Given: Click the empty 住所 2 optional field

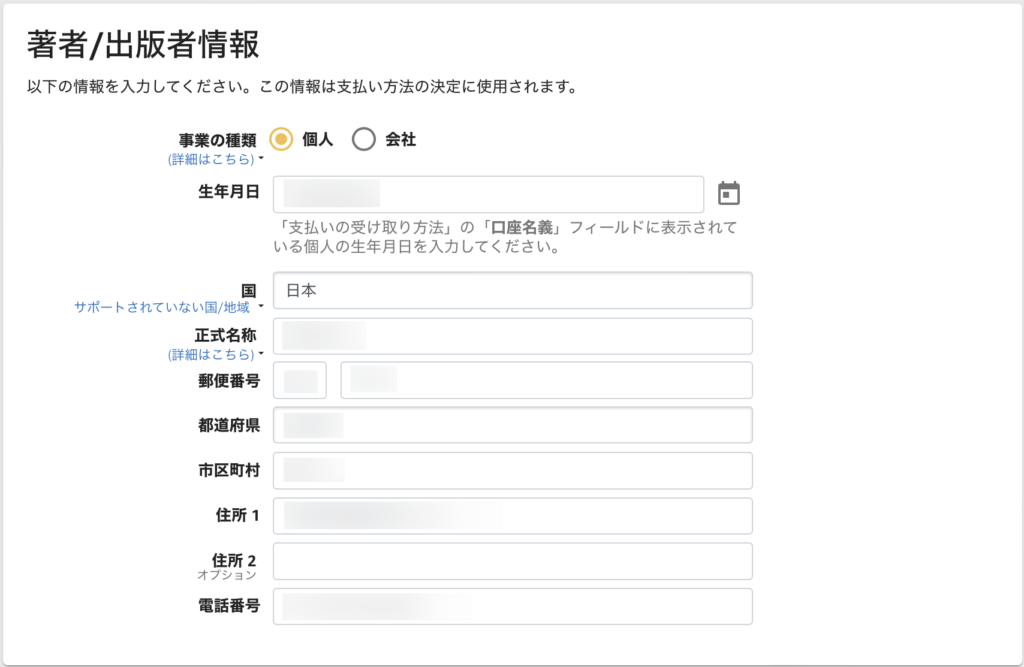Looking at the screenshot, I should [x=512, y=561].
